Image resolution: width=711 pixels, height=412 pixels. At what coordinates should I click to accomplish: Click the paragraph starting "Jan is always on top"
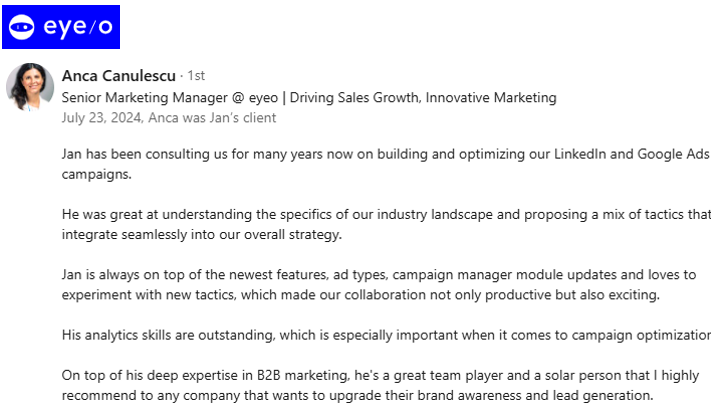pyautogui.click(x=300, y=285)
